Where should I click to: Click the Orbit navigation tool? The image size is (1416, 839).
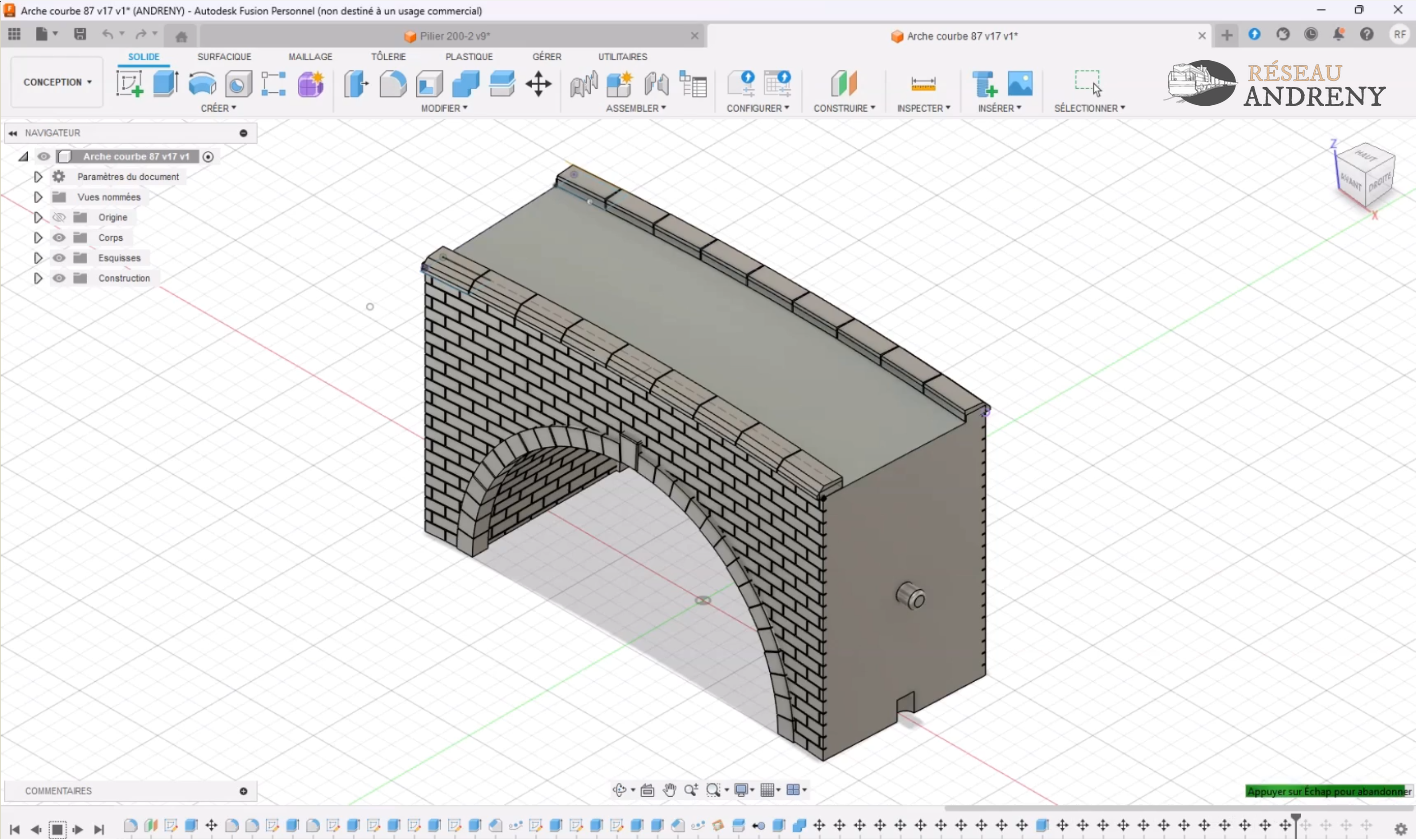click(x=620, y=790)
